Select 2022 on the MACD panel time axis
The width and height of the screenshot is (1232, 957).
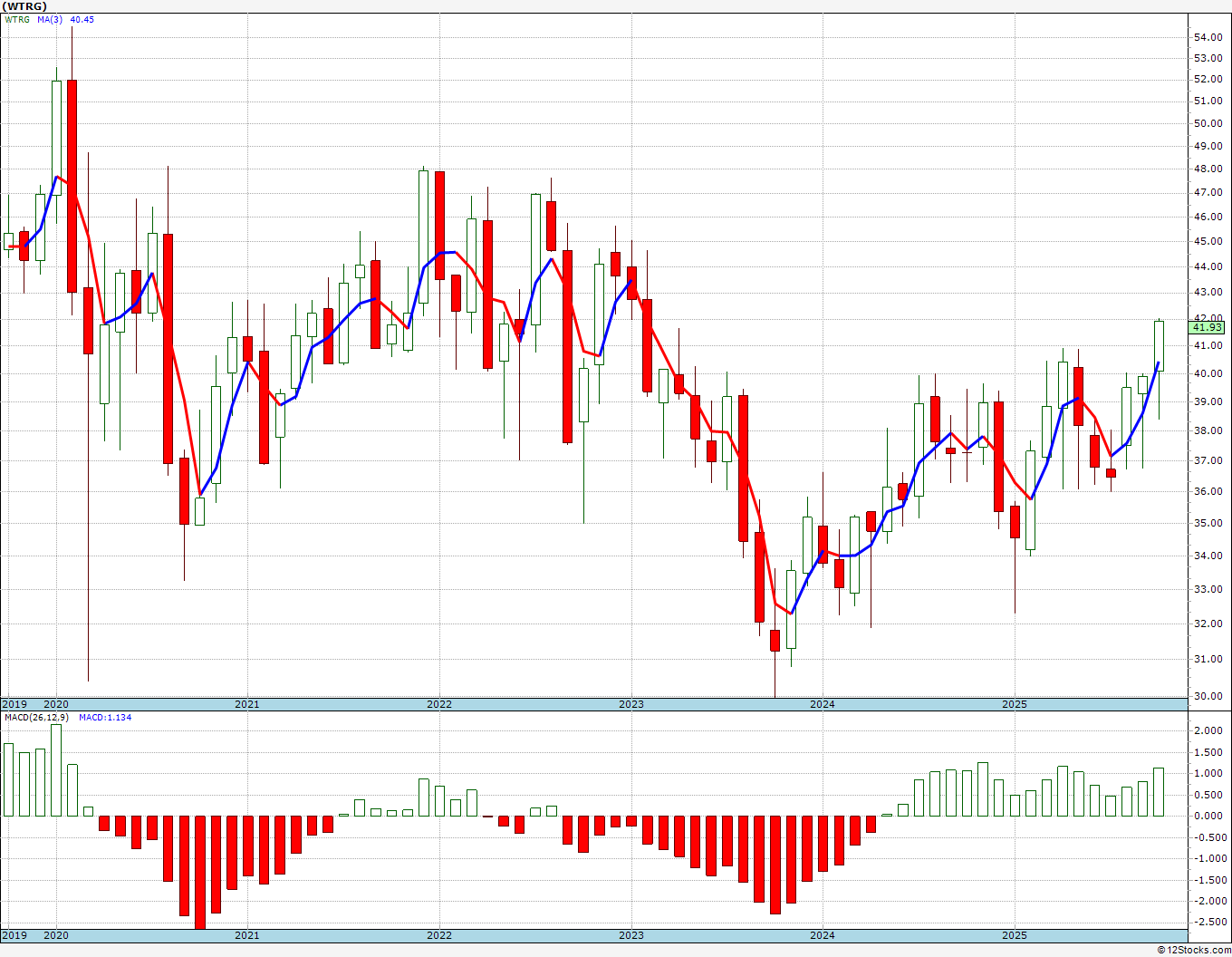[x=439, y=936]
